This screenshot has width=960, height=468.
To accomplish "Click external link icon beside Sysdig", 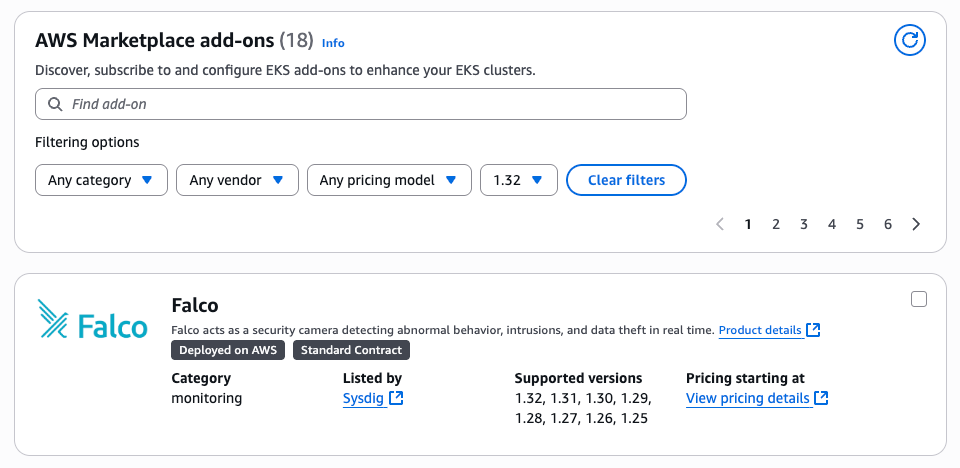I will (x=397, y=398).
